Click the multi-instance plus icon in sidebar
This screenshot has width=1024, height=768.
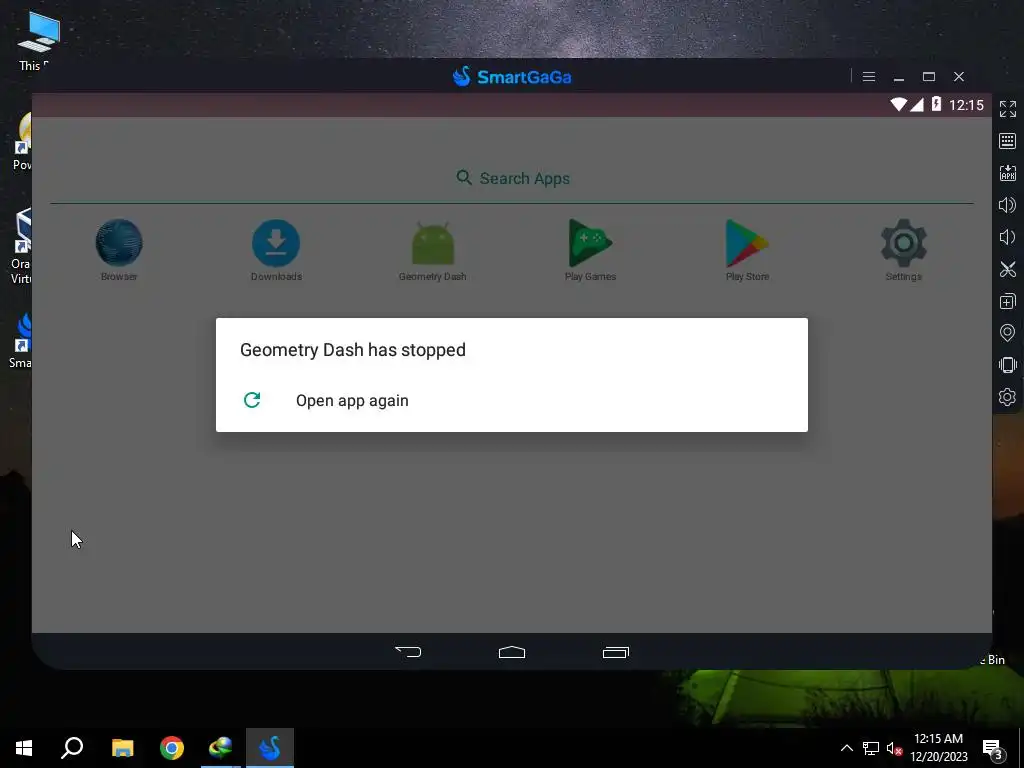[x=1008, y=301]
